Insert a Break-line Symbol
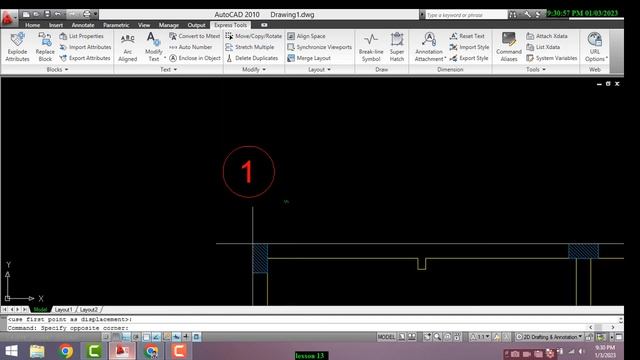 371,47
